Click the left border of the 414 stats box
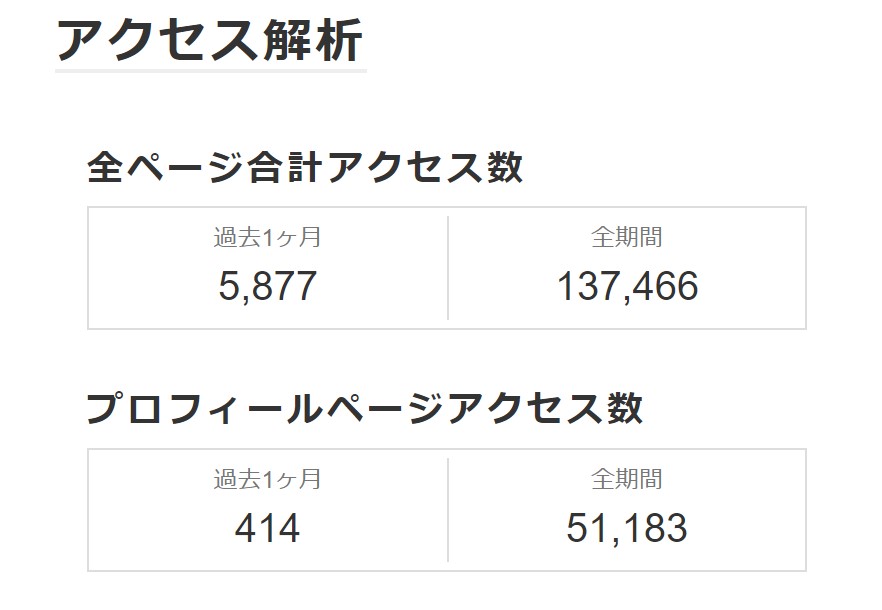The image size is (882, 610). 88,510
